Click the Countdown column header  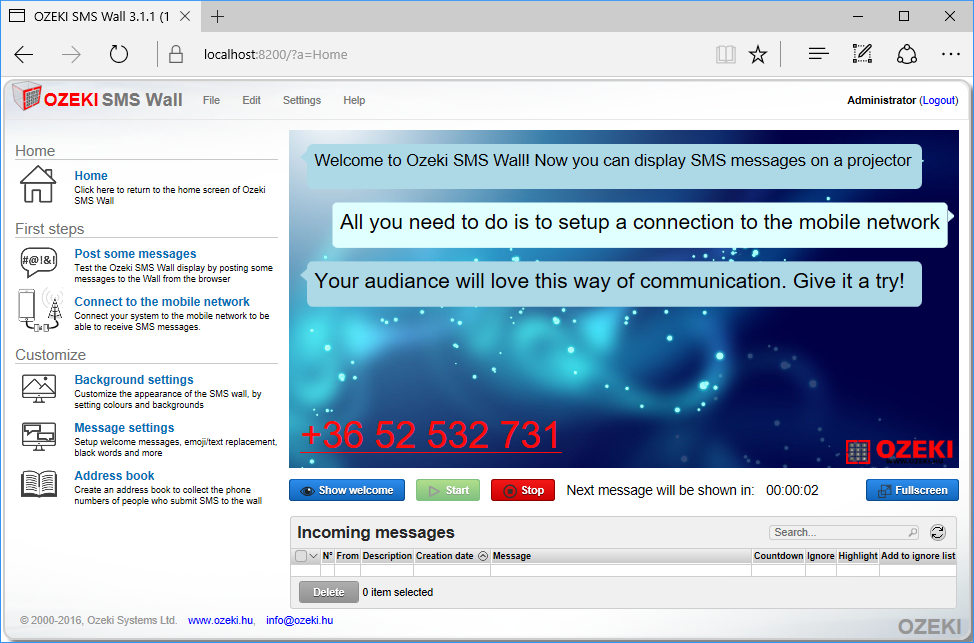pos(778,556)
